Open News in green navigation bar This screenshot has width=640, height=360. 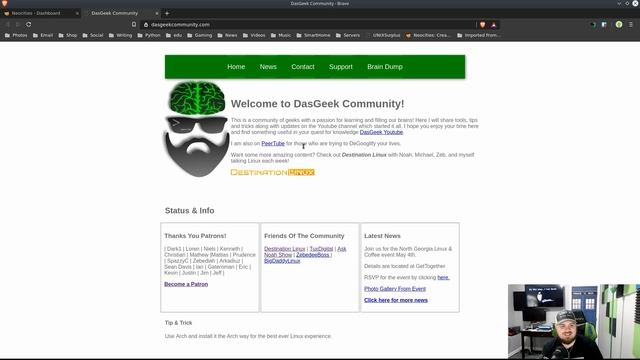[x=268, y=67]
